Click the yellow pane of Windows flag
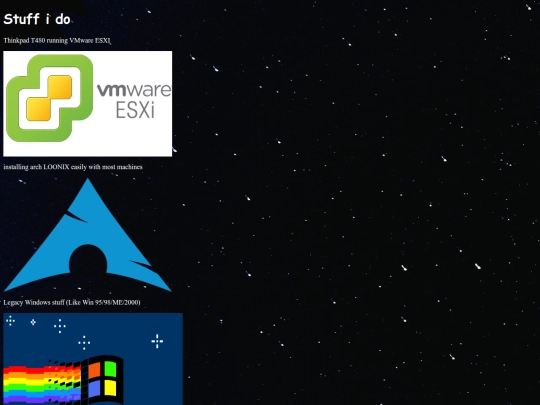Viewport: 540px width, 405px height. point(111,388)
